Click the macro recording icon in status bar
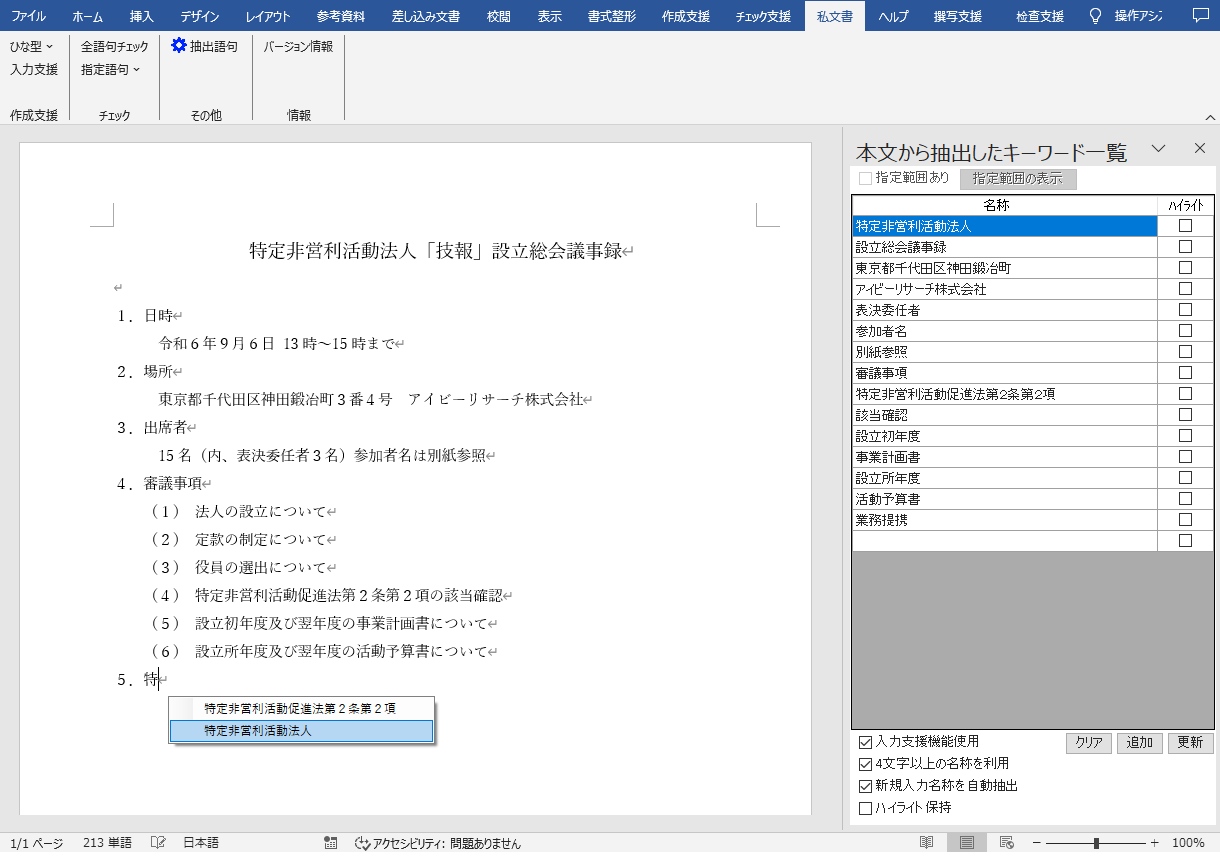This screenshot has width=1220, height=864. (331, 843)
